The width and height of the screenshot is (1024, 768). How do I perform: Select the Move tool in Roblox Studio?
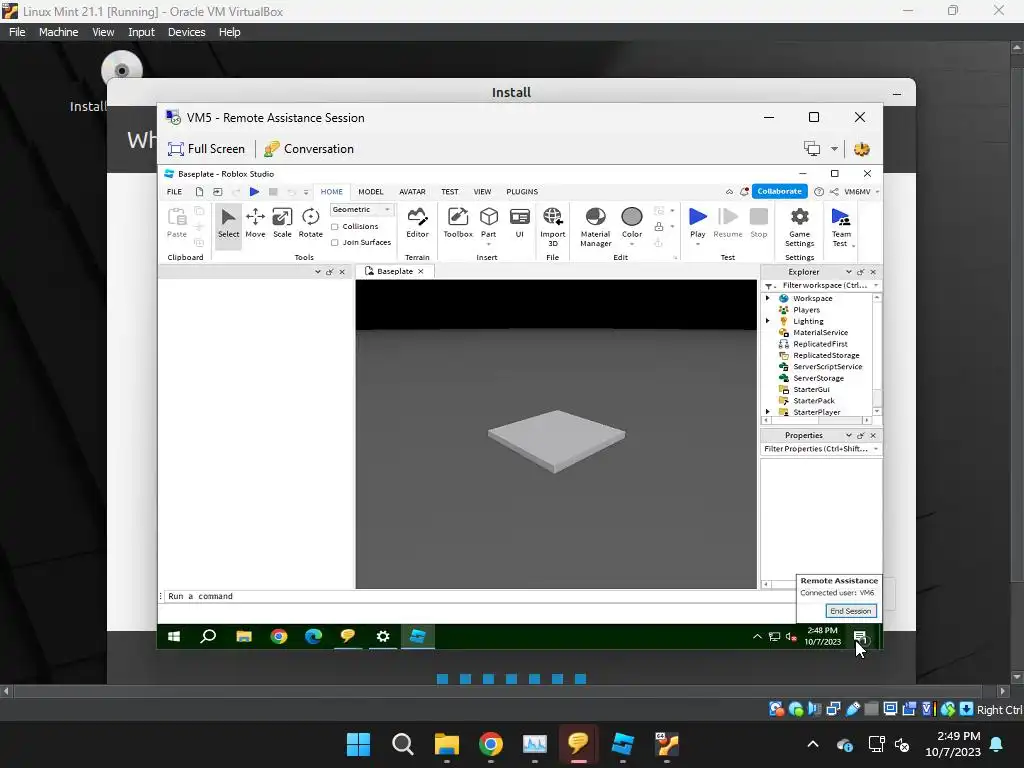[255, 223]
